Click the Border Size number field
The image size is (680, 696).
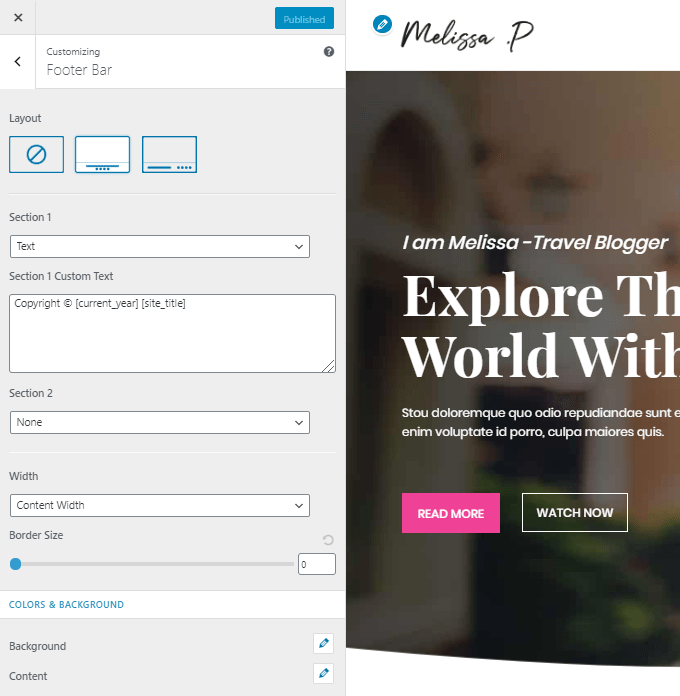click(316, 564)
